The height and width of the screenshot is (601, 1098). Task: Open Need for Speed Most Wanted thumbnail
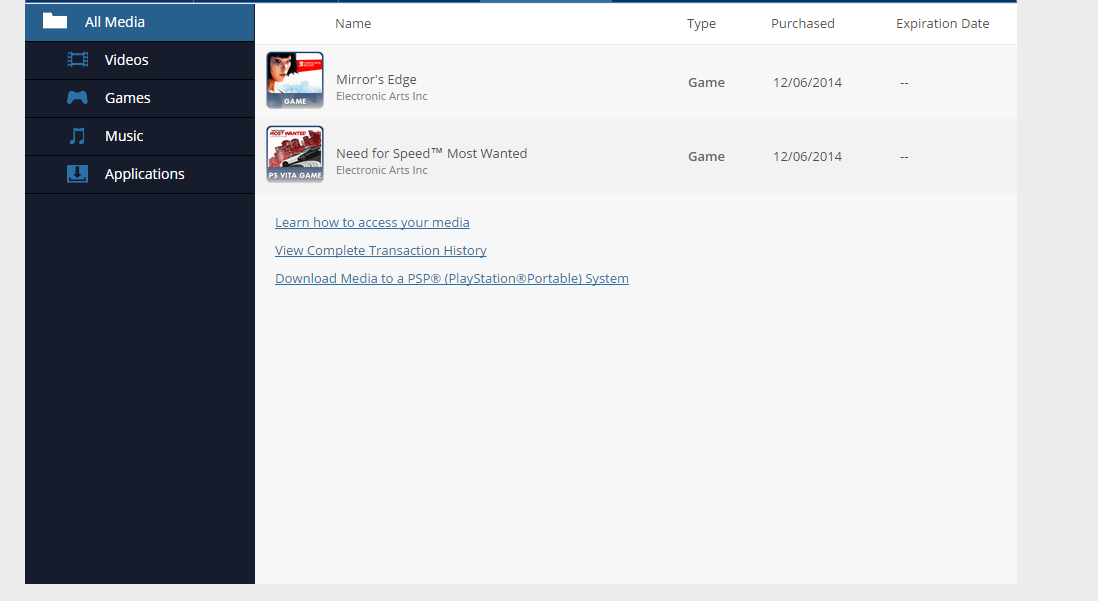[295, 154]
